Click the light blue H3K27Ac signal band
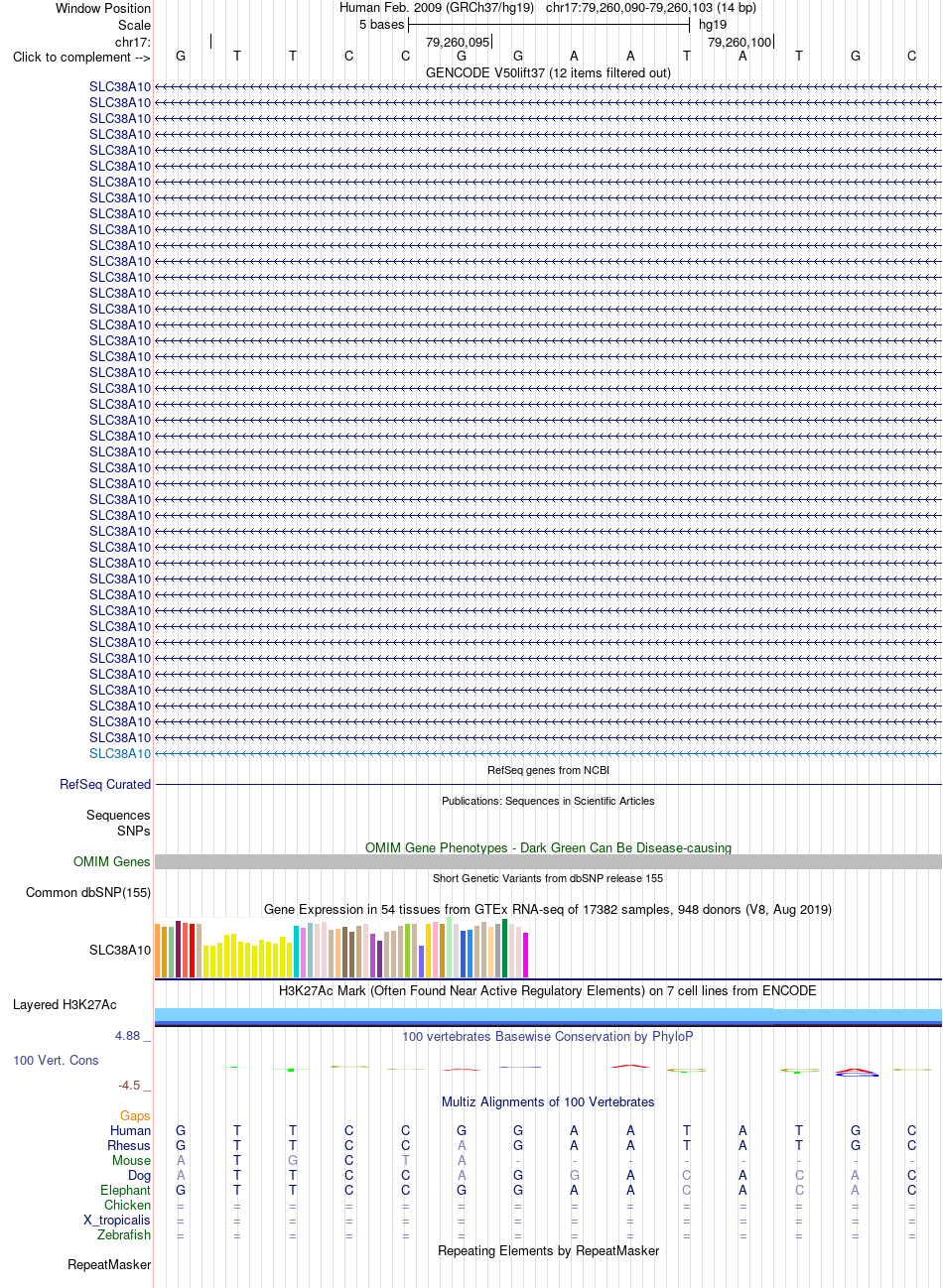The width and height of the screenshot is (943, 1288). click(x=548, y=1013)
